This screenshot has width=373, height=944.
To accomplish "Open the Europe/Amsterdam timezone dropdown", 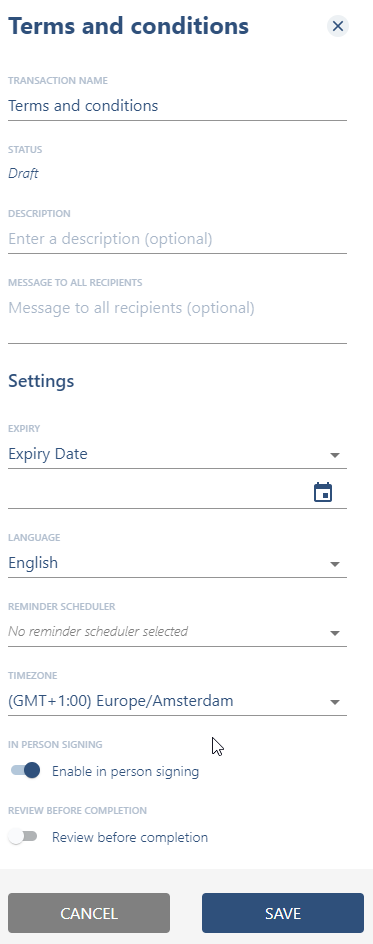I will pyautogui.click(x=177, y=701).
